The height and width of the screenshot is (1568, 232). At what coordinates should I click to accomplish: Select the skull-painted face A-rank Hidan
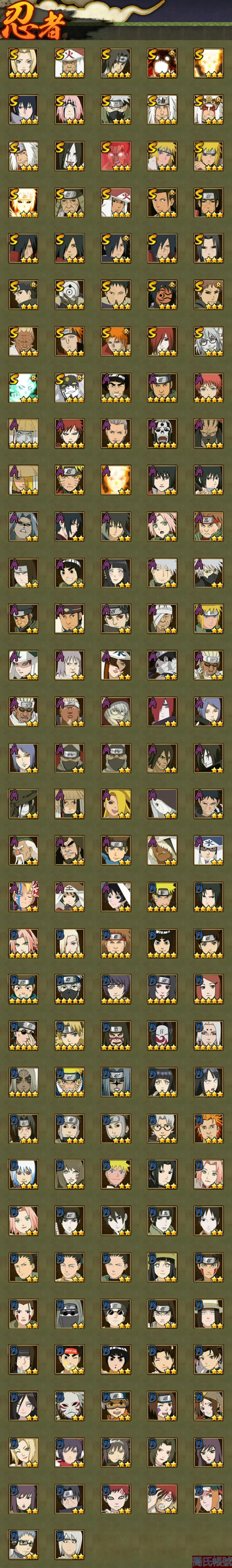tap(162, 433)
